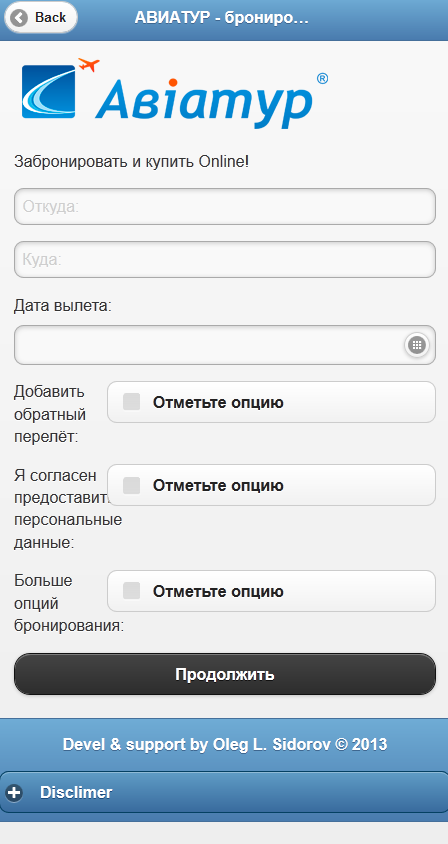Click the Back arrow icon in header
This screenshot has height=844, width=448.
pyautogui.click(x=20, y=18)
